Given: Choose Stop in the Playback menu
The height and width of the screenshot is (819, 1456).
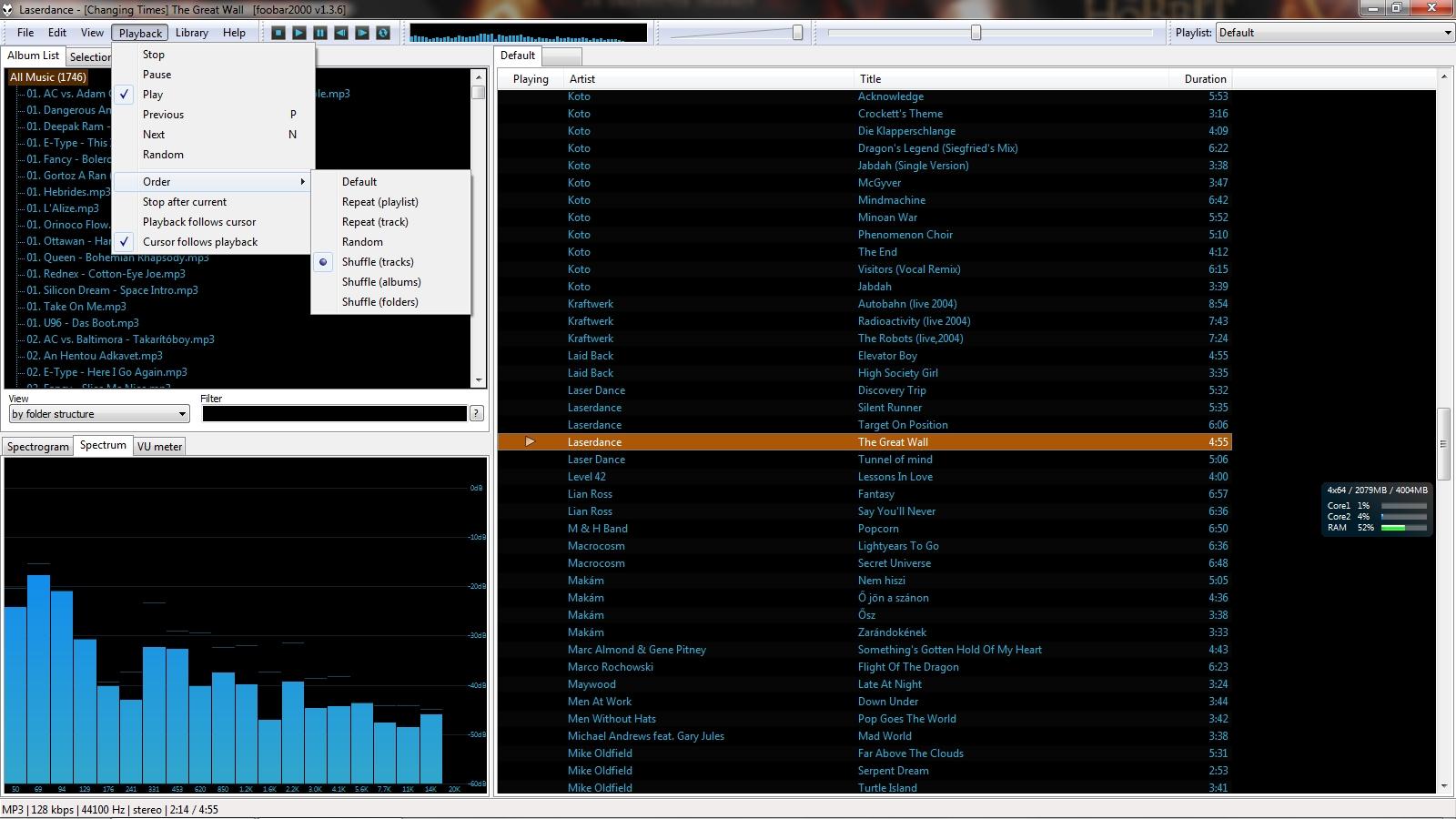Looking at the screenshot, I should pos(214,55).
